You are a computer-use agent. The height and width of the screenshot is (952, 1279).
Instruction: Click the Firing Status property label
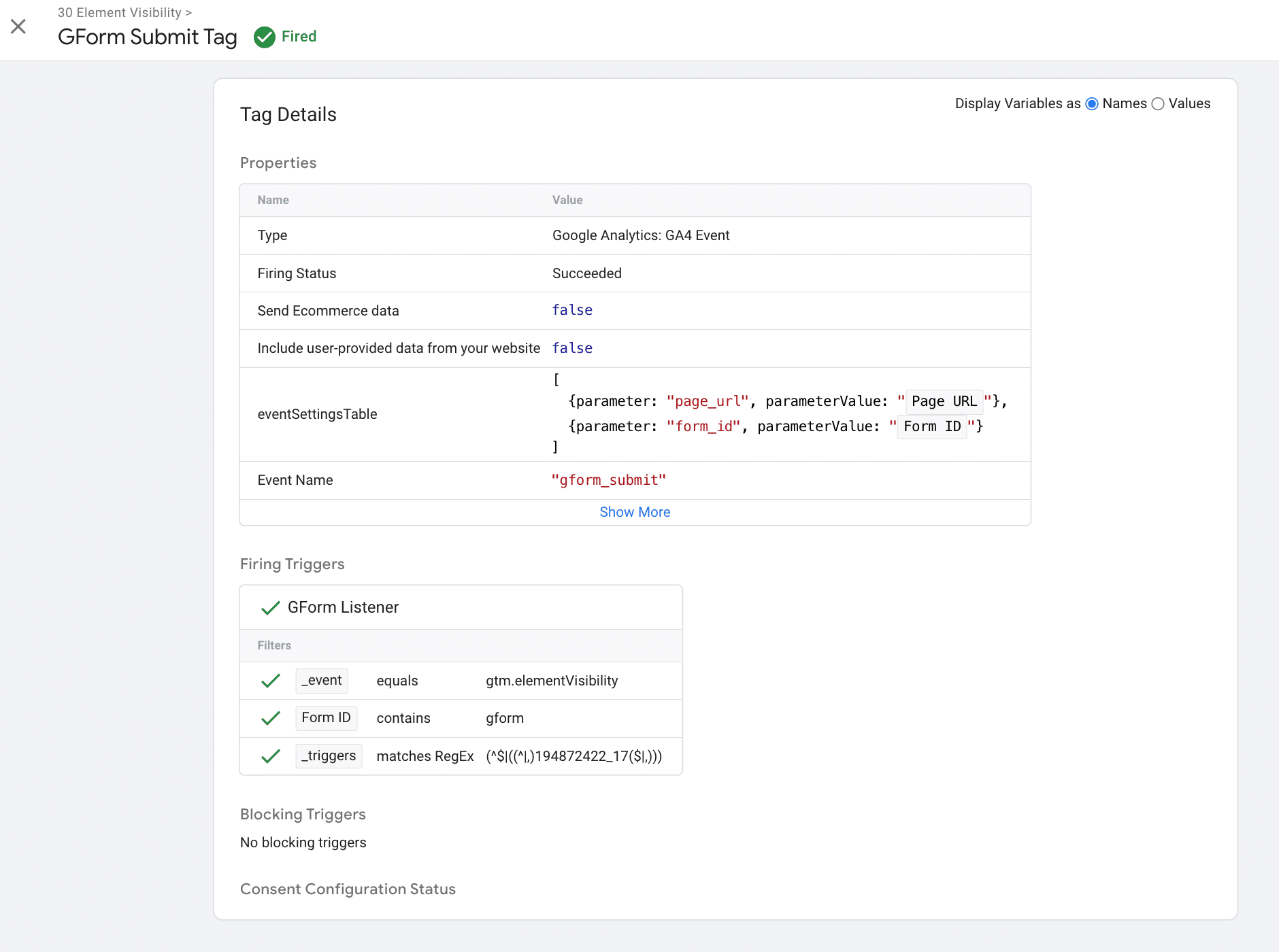297,273
